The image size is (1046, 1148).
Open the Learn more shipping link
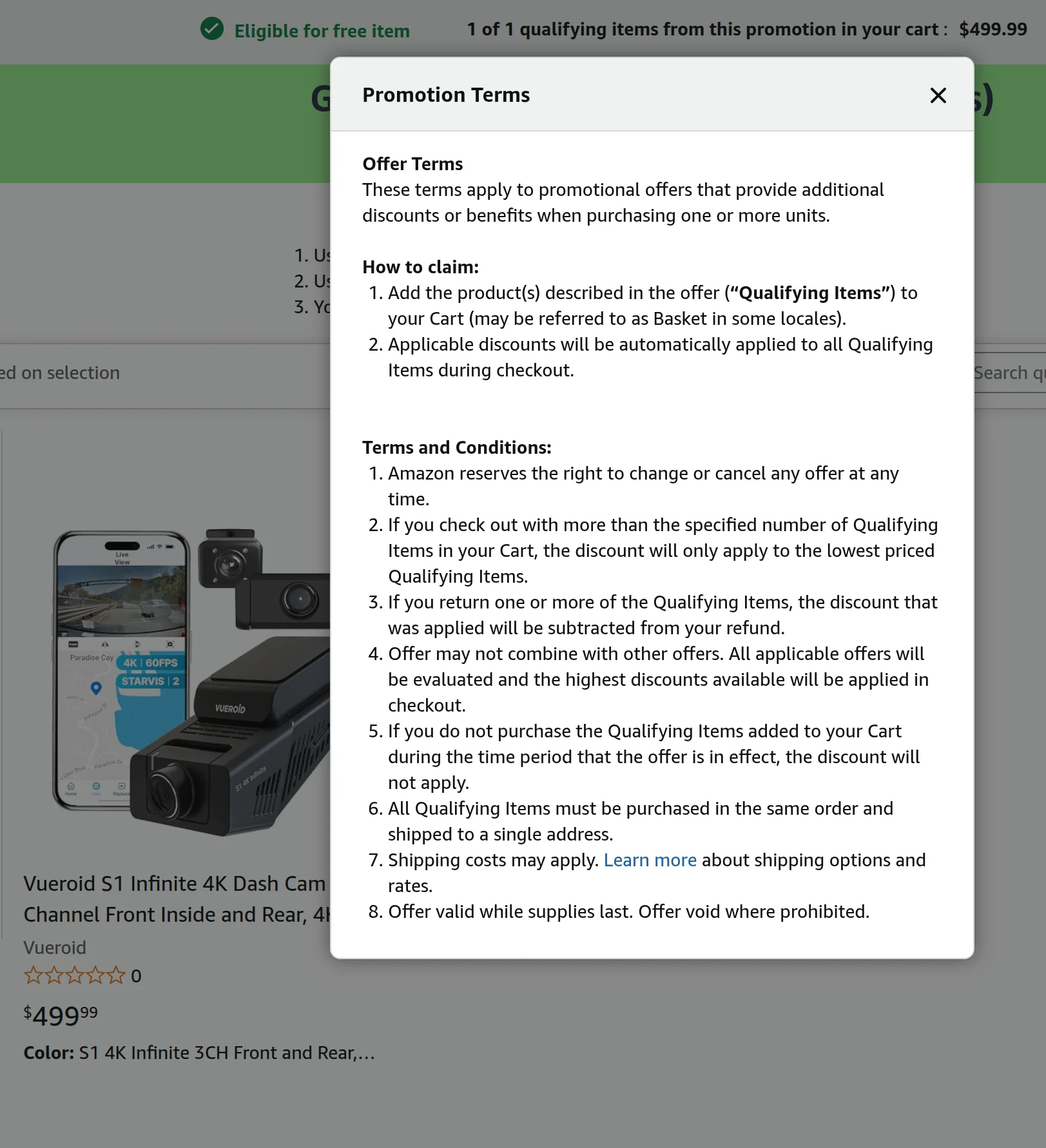pyautogui.click(x=650, y=860)
